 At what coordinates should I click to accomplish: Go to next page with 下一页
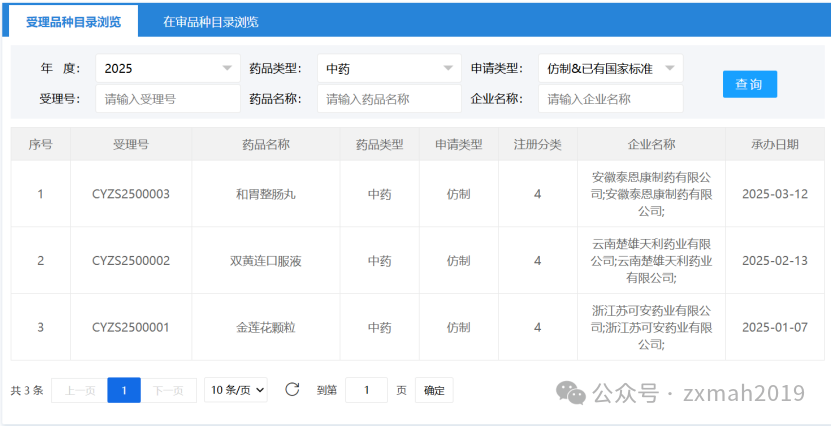[169, 390]
